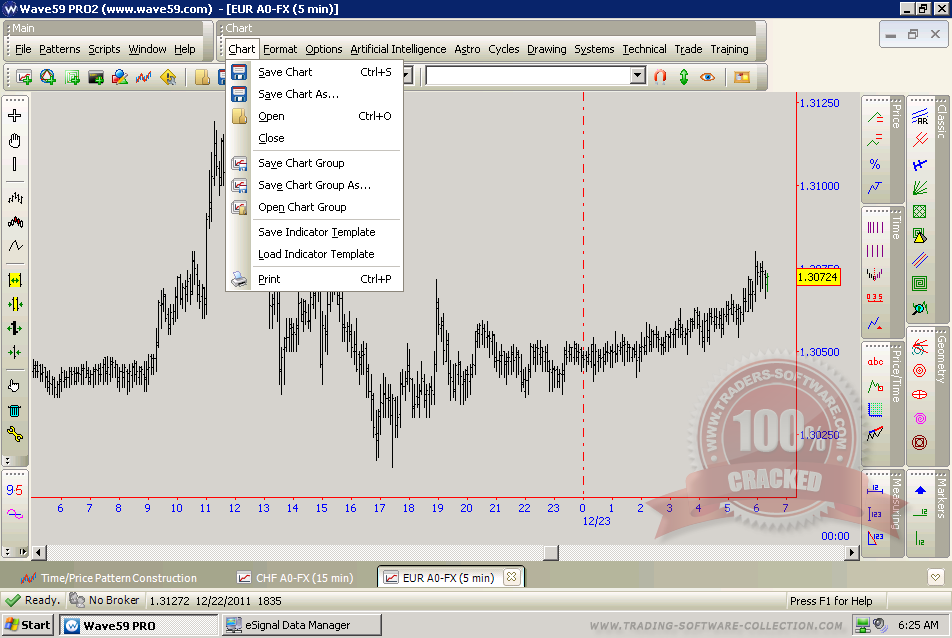Select the crosshair cursor tool
The height and width of the screenshot is (638, 952).
click(x=14, y=116)
